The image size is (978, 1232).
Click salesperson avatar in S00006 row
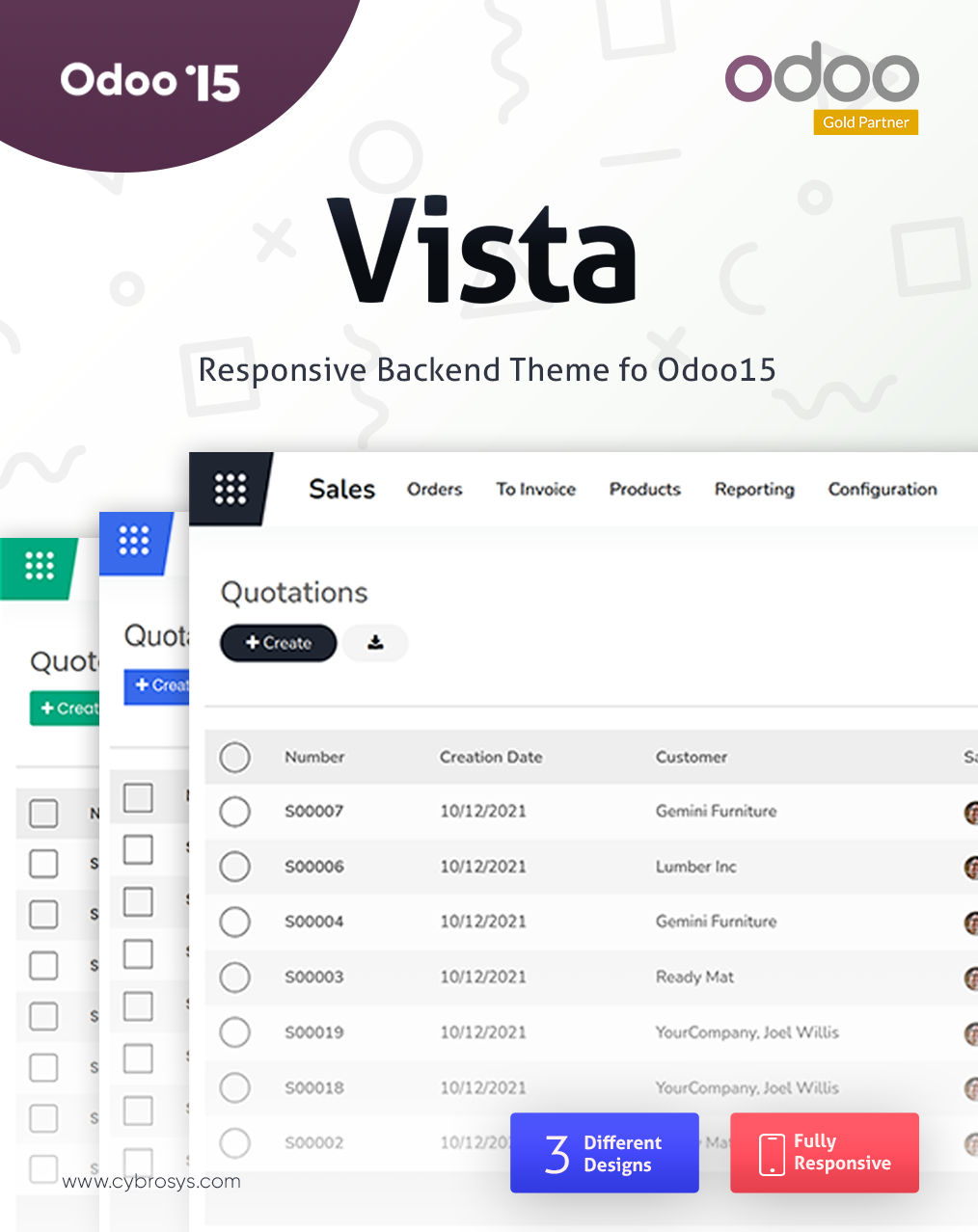pyautogui.click(x=970, y=868)
